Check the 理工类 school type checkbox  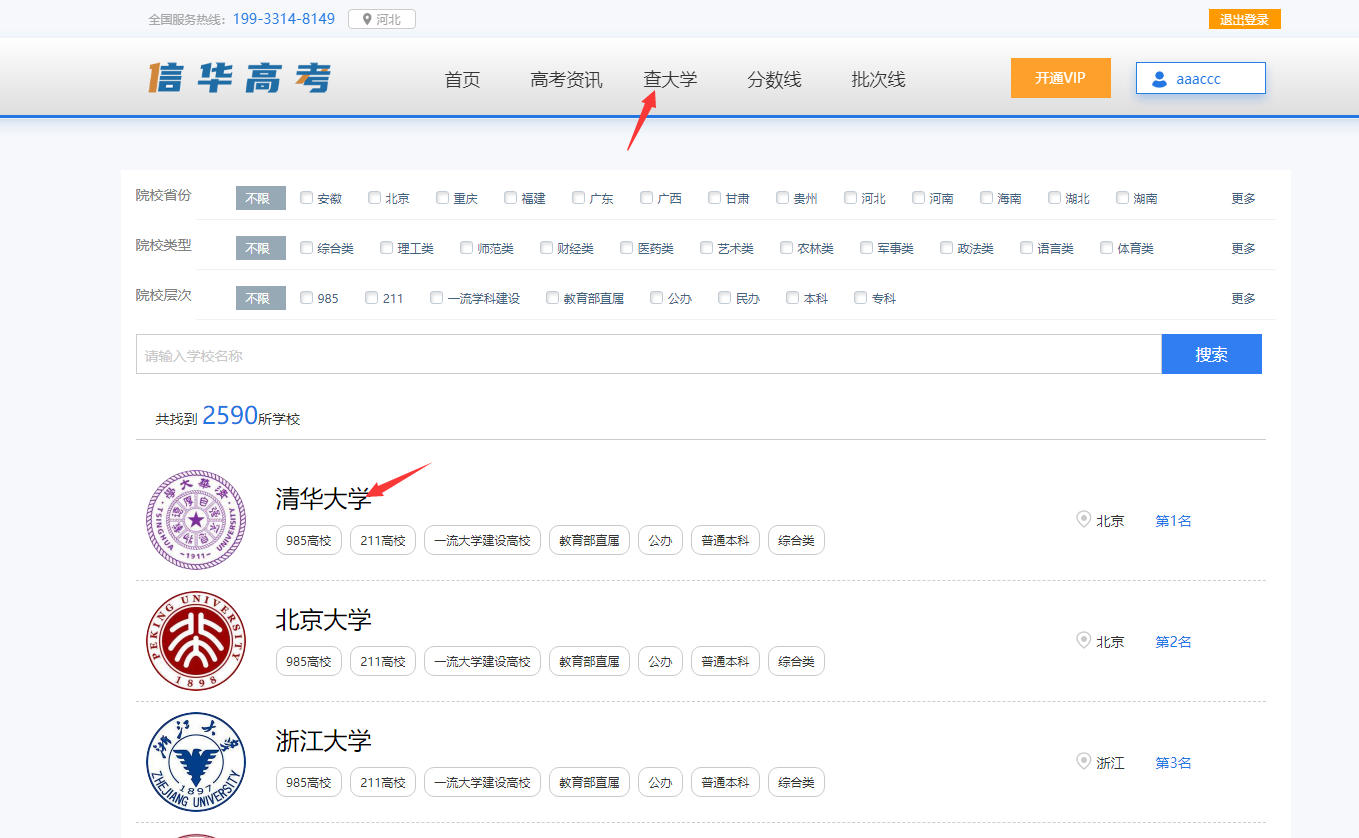click(387, 248)
